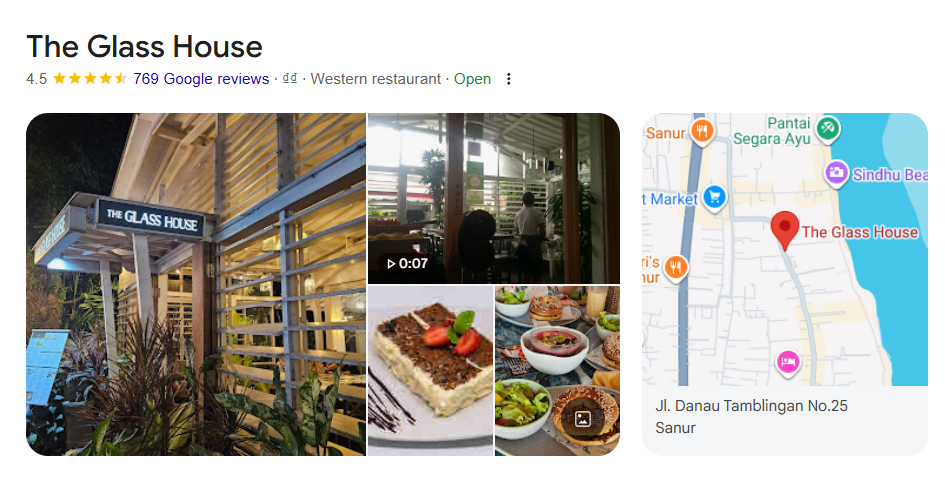Select the Sanur restaurant fork icon marker

click(702, 131)
